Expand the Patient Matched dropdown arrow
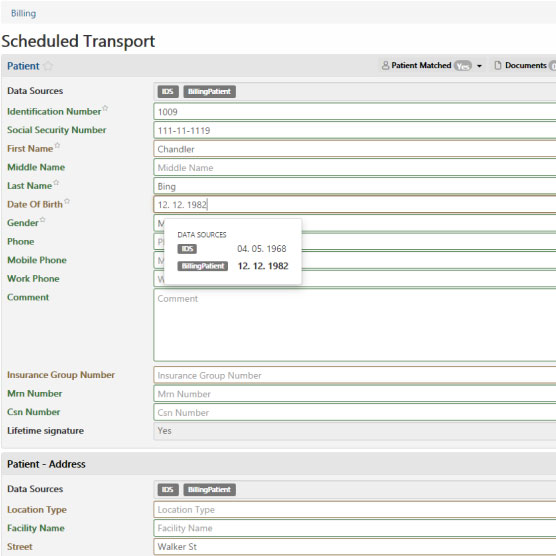Screen dimensions: 556x556 coord(479,66)
